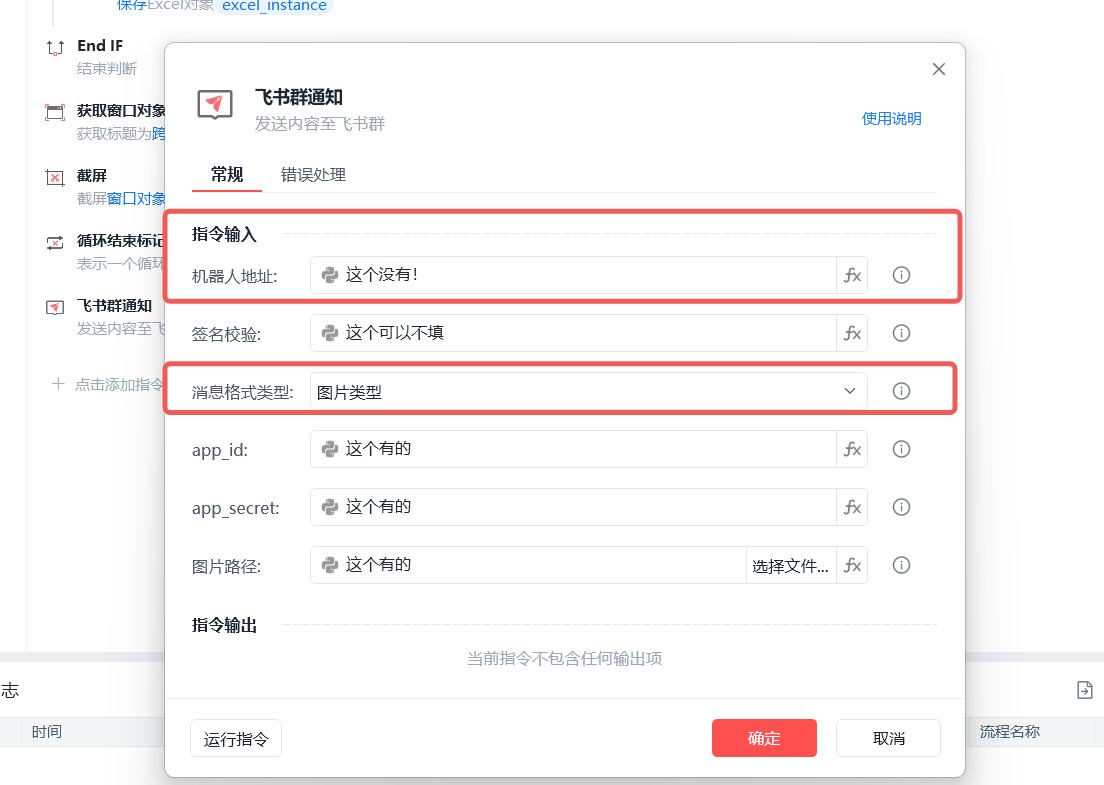
Task: Click the fx button for 机器人地址 field
Action: (x=852, y=275)
